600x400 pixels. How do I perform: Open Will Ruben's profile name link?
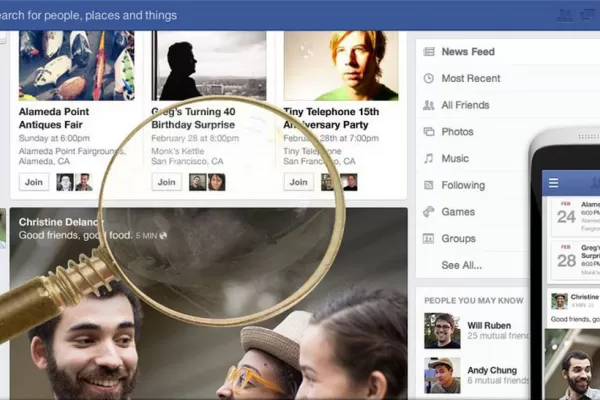click(489, 326)
